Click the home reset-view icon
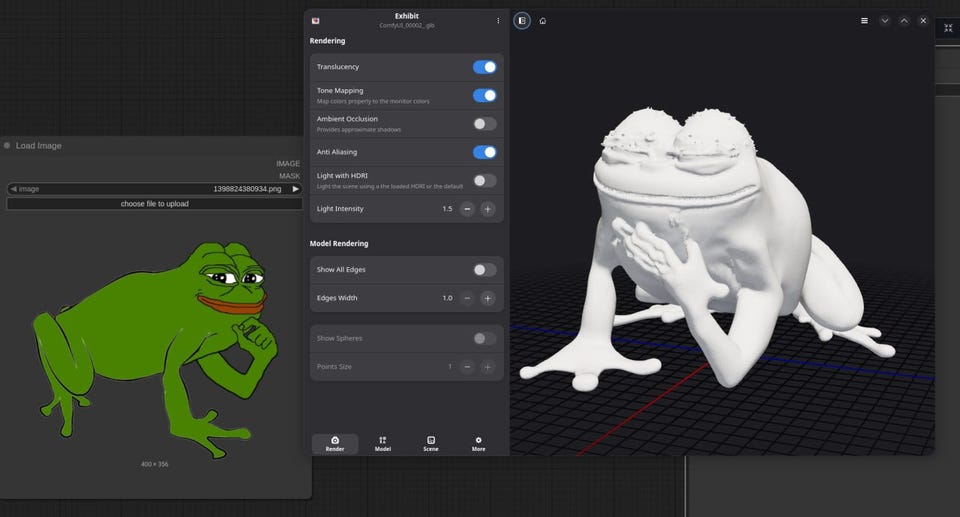Screen dimensions: 960x517 pyautogui.click(x=543, y=20)
